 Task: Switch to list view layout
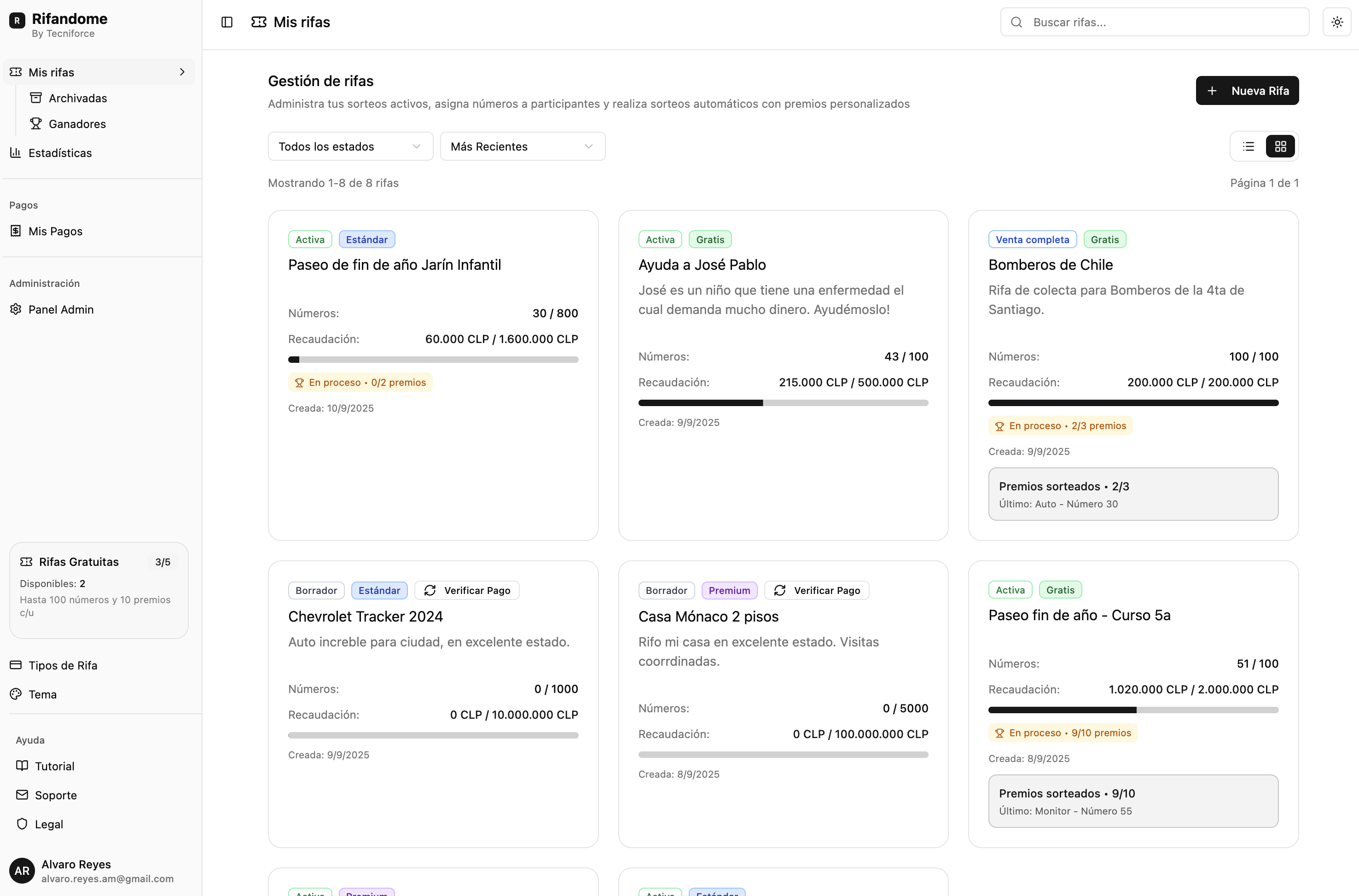[x=1248, y=147]
